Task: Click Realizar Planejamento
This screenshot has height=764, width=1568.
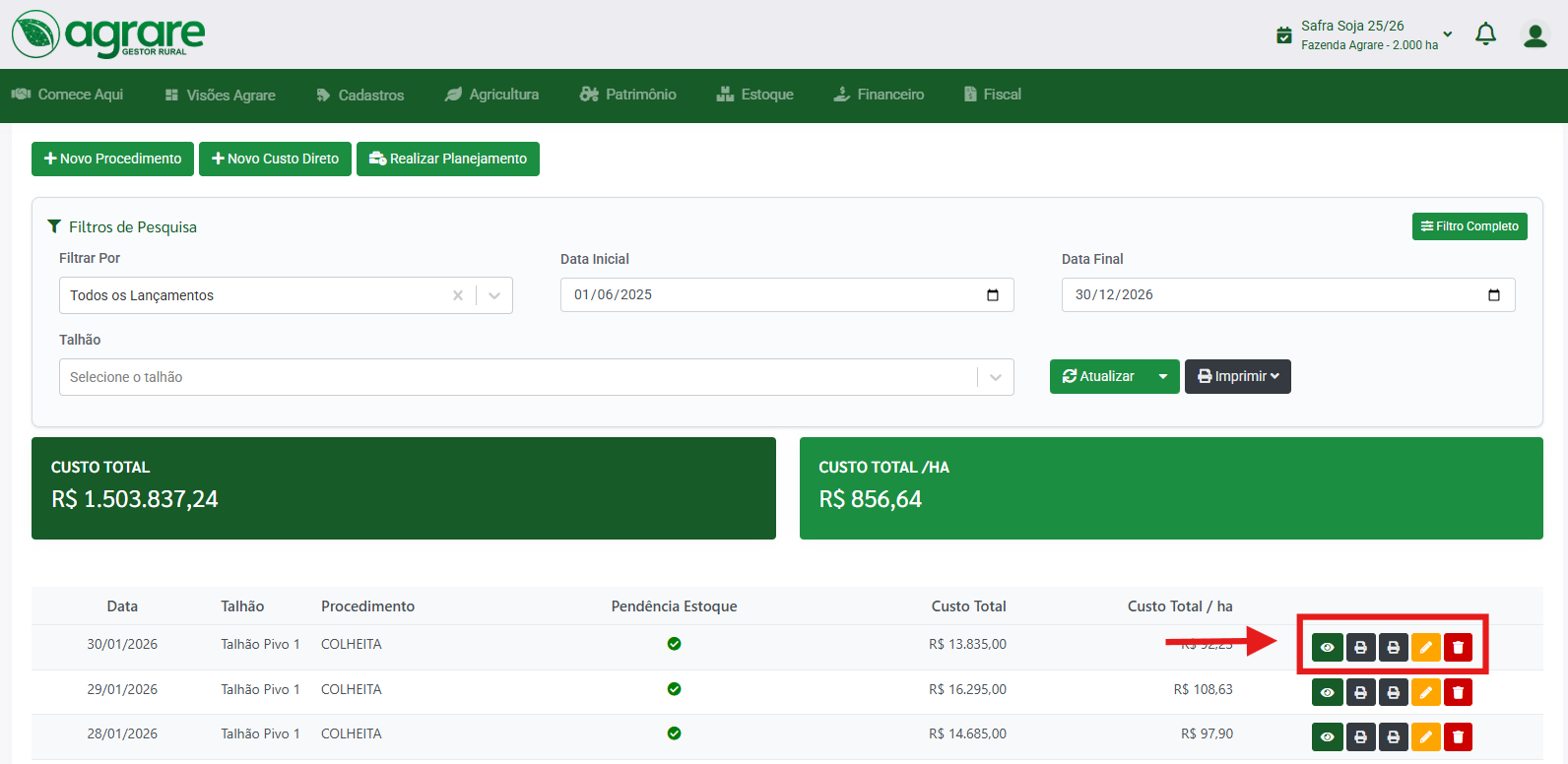Action: 448,159
